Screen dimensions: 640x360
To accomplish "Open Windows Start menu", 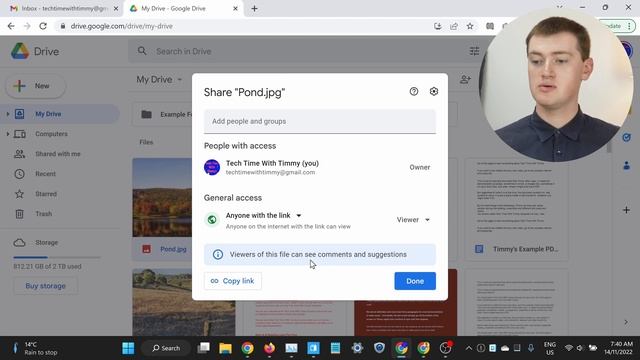I will (x=128, y=348).
